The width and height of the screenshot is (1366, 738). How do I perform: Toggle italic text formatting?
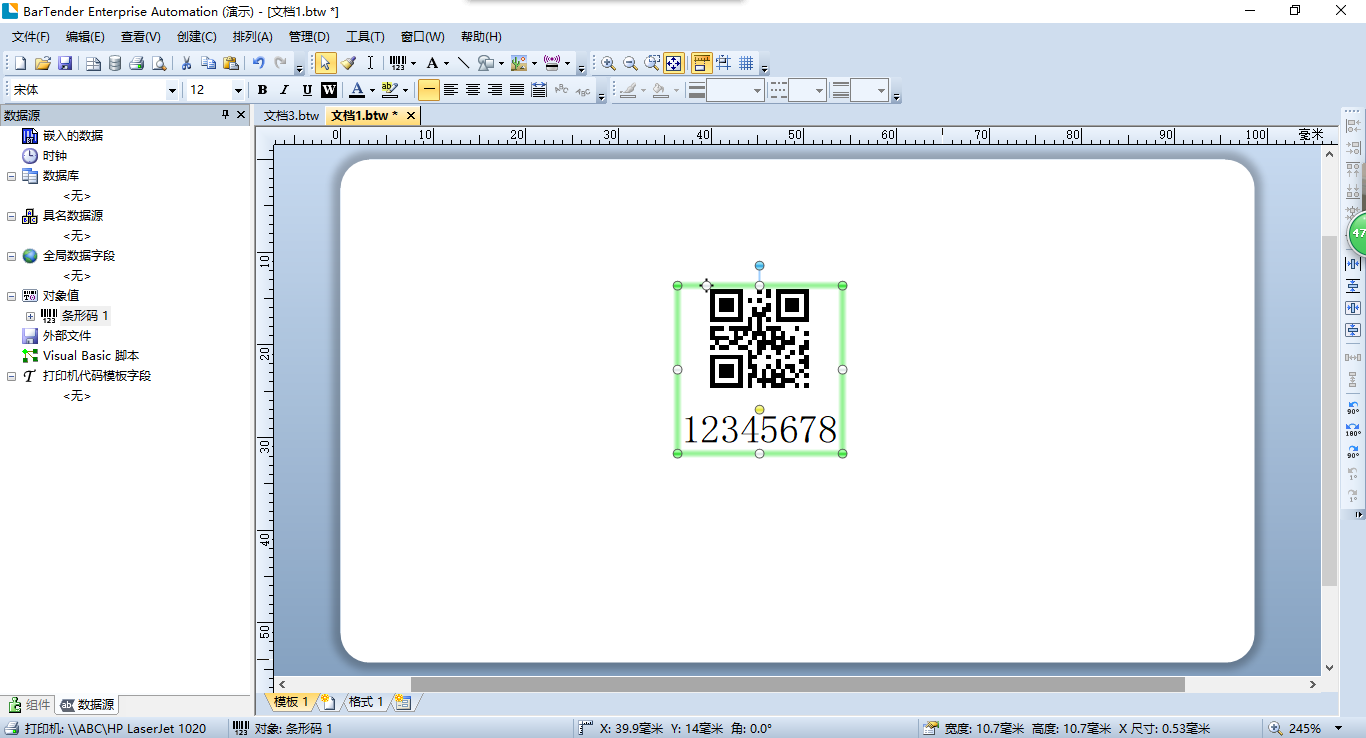tap(285, 90)
